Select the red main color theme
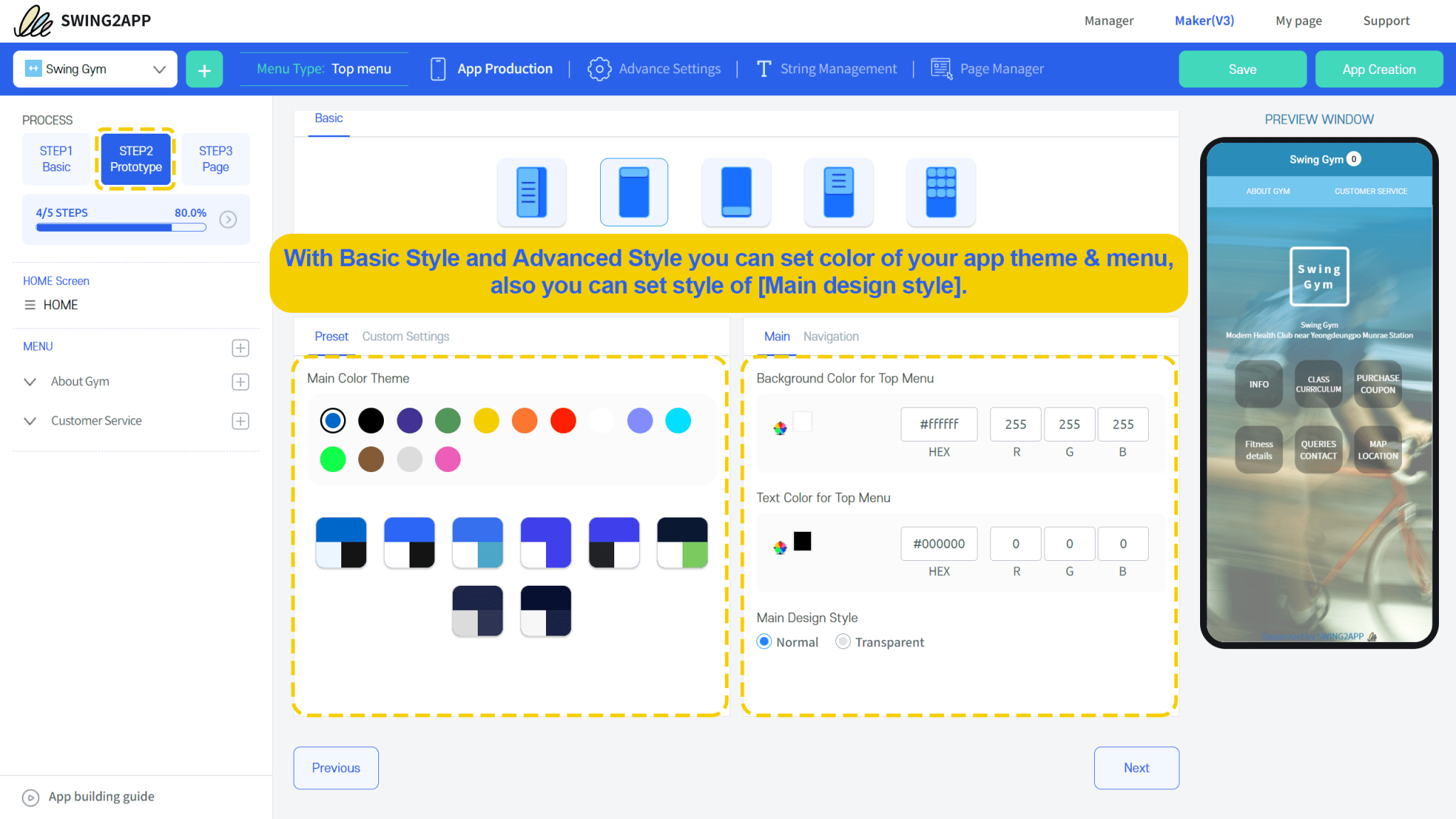1456x819 pixels. click(x=562, y=420)
